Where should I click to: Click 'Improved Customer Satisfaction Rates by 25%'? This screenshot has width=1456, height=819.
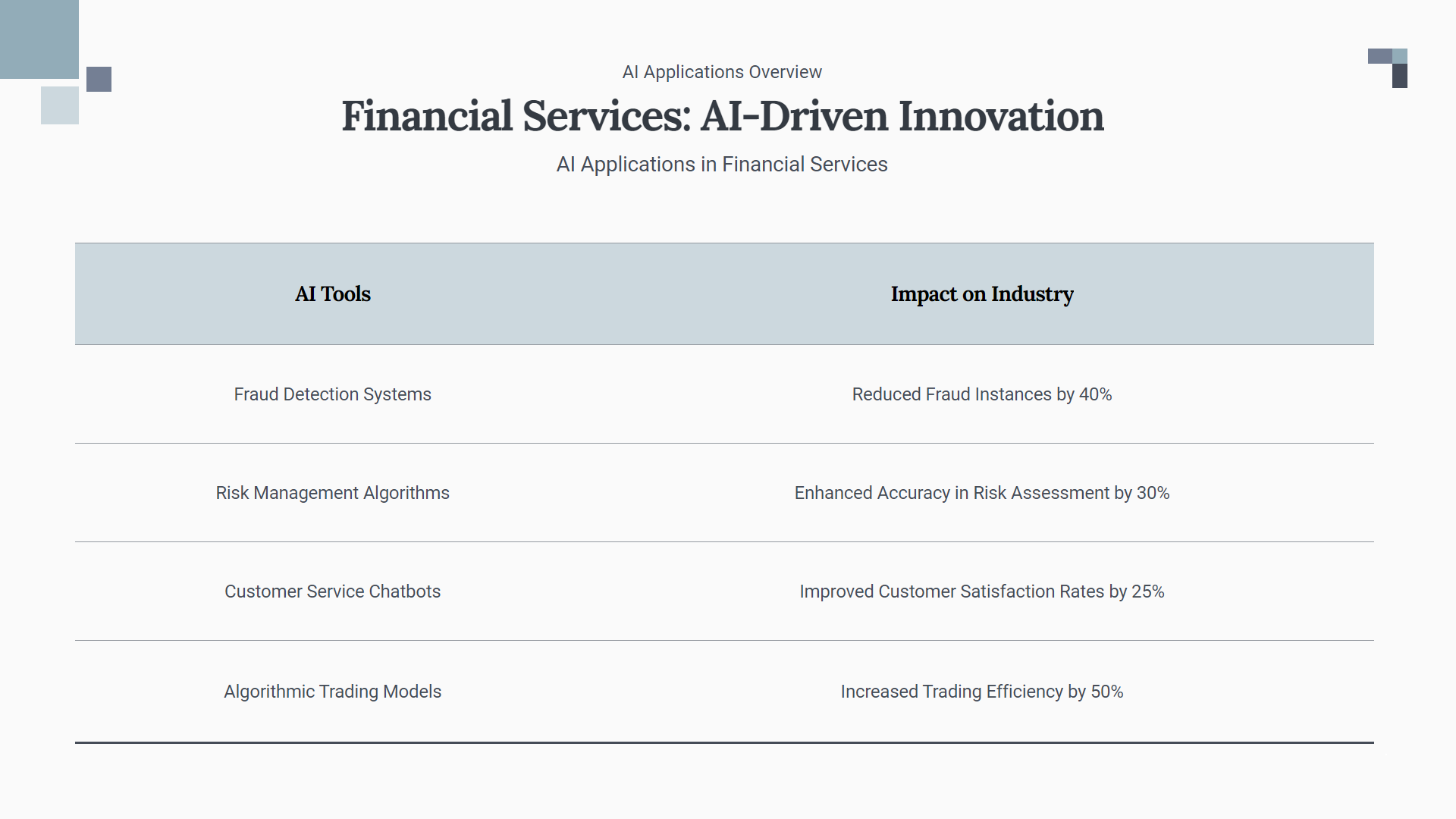(982, 591)
